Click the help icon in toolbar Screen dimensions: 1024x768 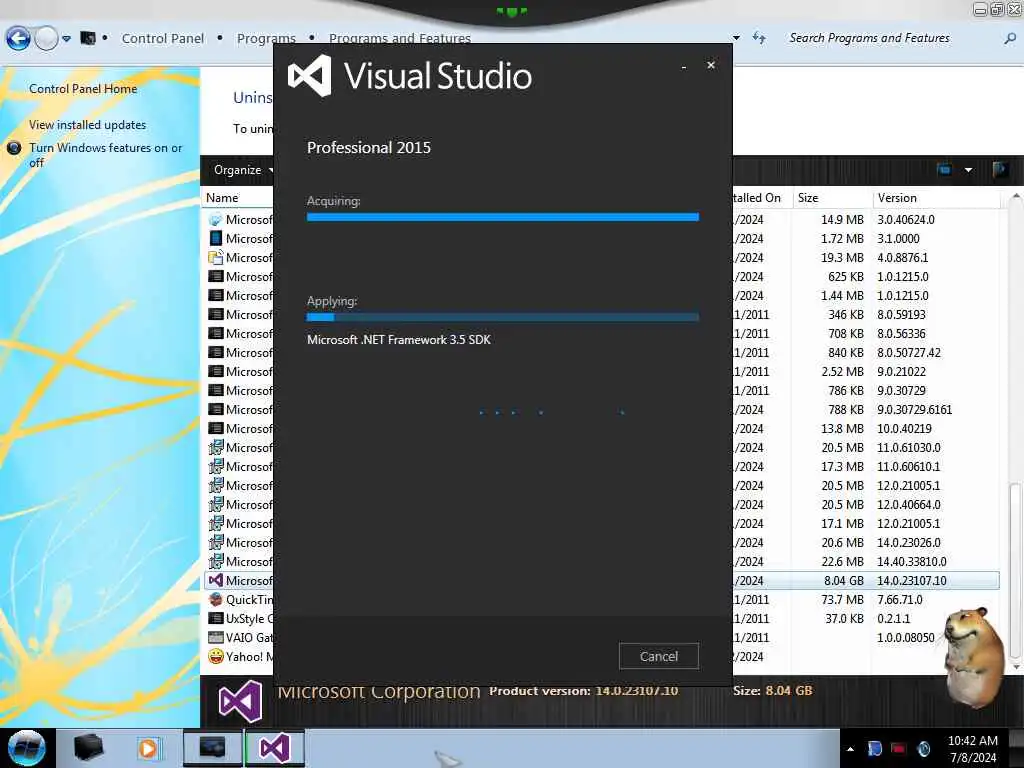[x=999, y=170]
